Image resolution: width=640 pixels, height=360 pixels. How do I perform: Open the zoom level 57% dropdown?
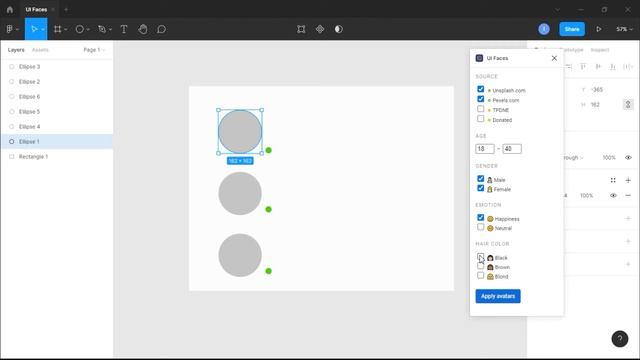624,29
